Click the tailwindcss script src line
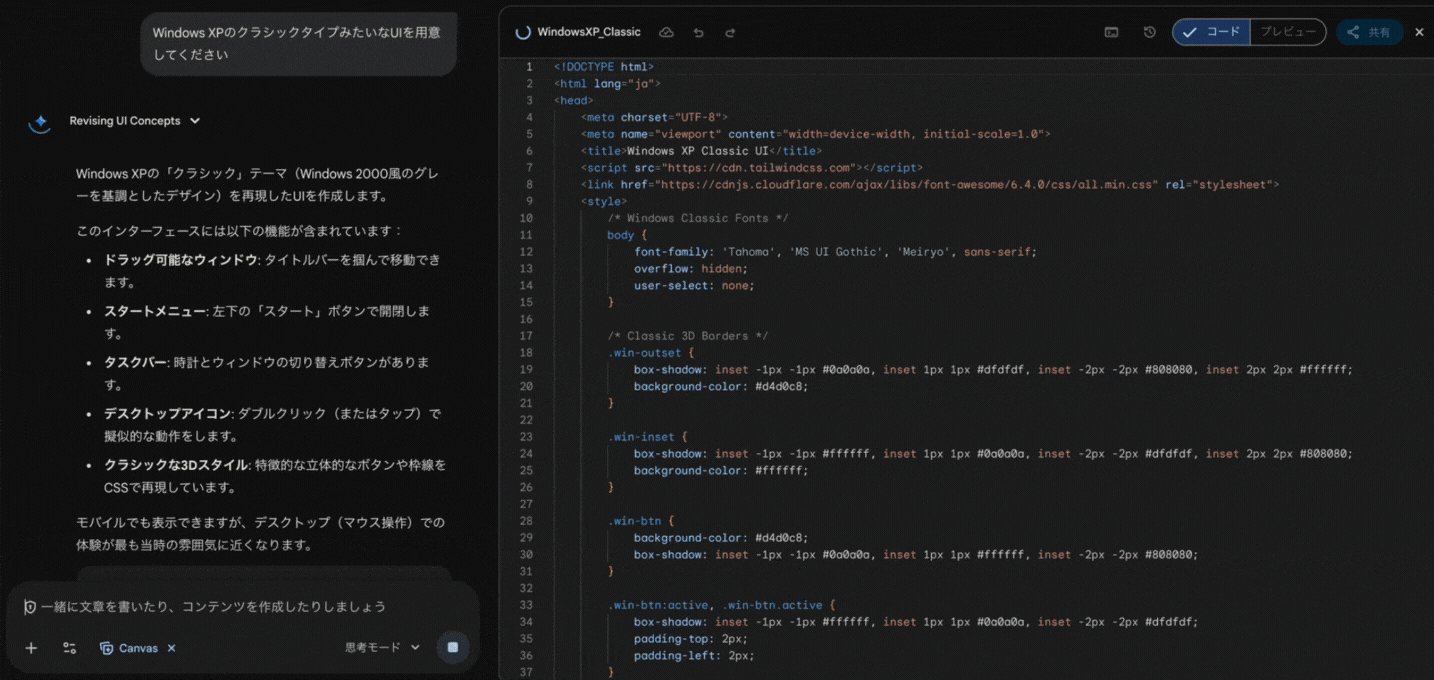Screen dimensions: 1434x680 coord(751,168)
